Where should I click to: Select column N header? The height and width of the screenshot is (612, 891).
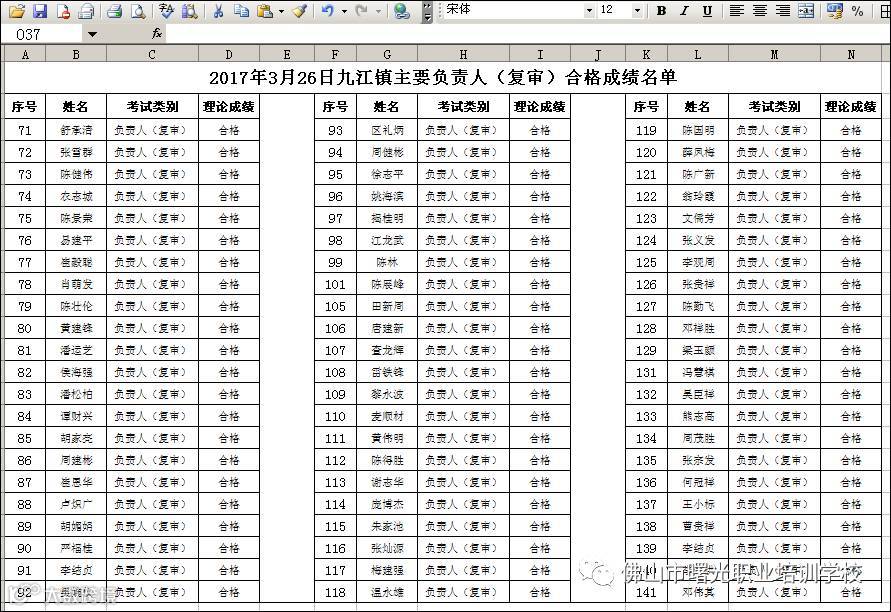(851, 55)
